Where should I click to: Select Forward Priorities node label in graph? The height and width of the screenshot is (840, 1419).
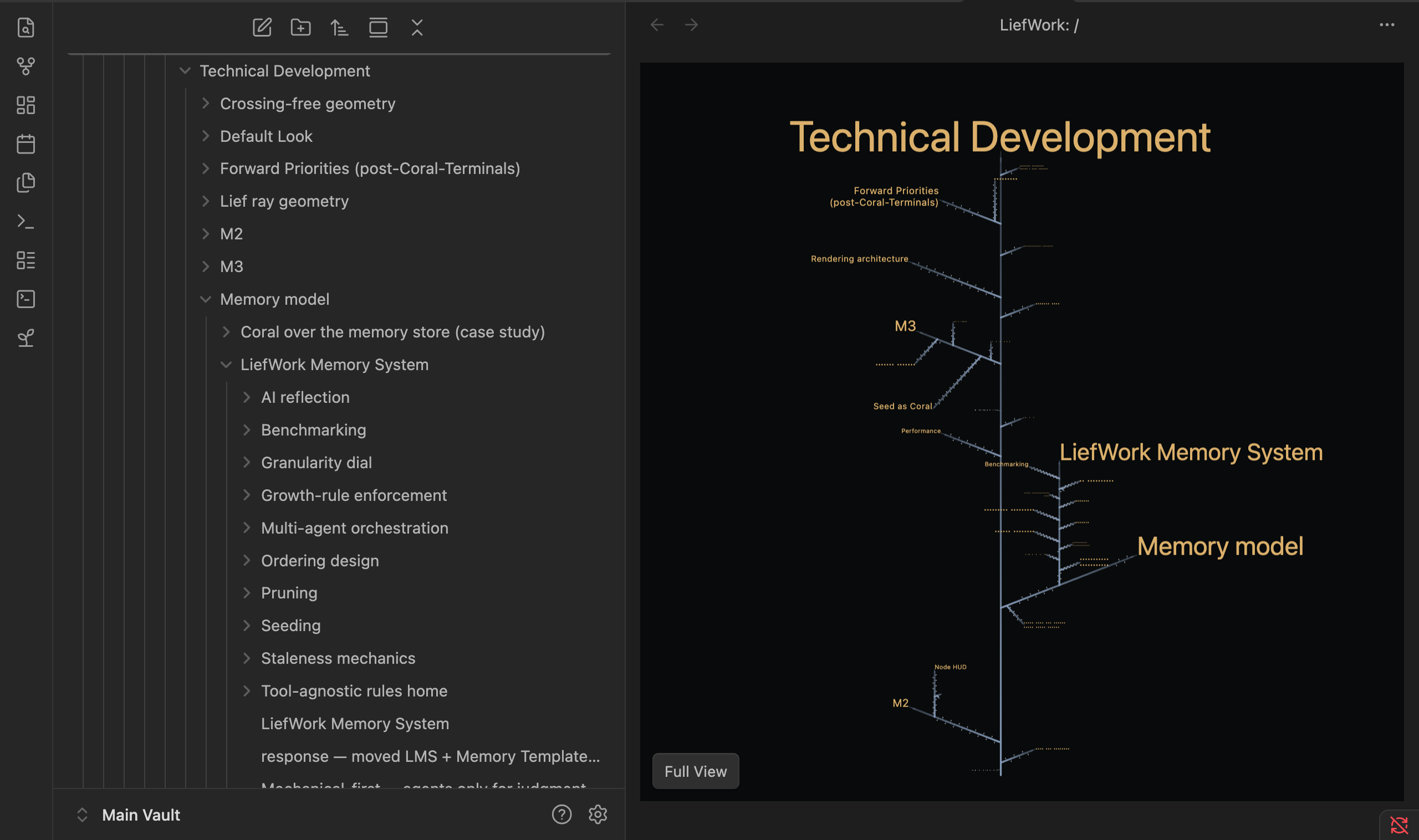point(884,196)
